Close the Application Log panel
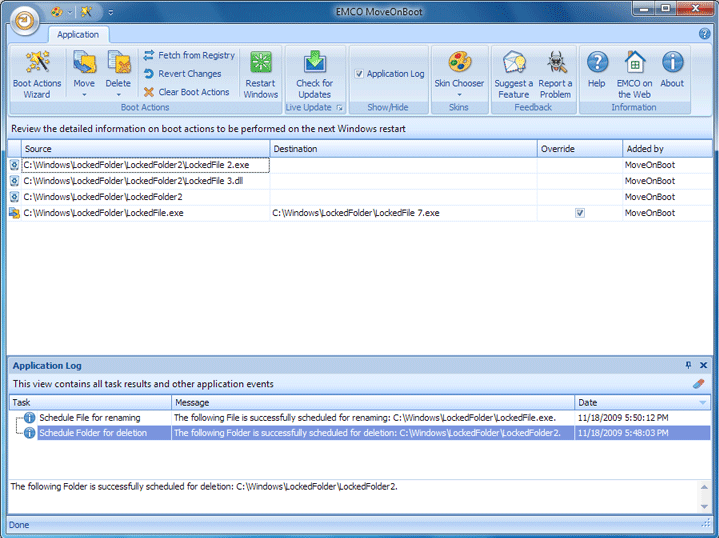This screenshot has width=719, height=538. pos(703,365)
